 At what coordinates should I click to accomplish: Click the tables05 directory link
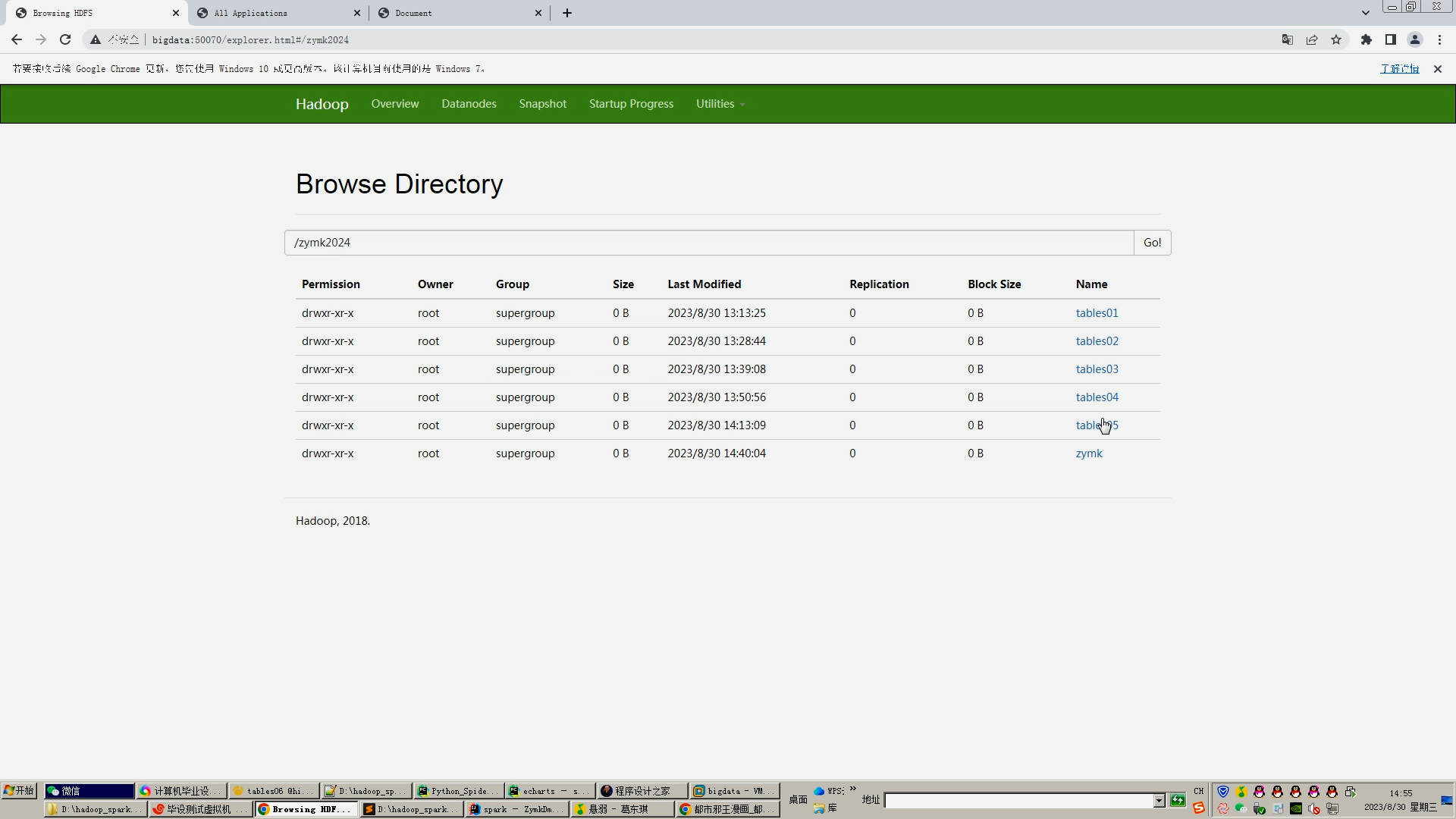[x=1097, y=424]
